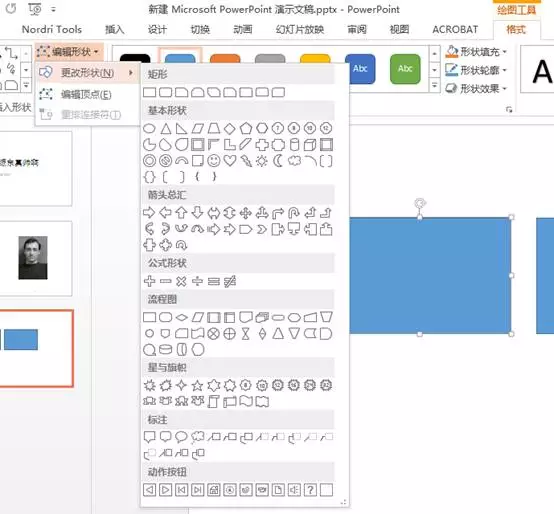554x514 pixels.
Task: Open the Insert (插入) ribbon tab
Action: (x=114, y=29)
